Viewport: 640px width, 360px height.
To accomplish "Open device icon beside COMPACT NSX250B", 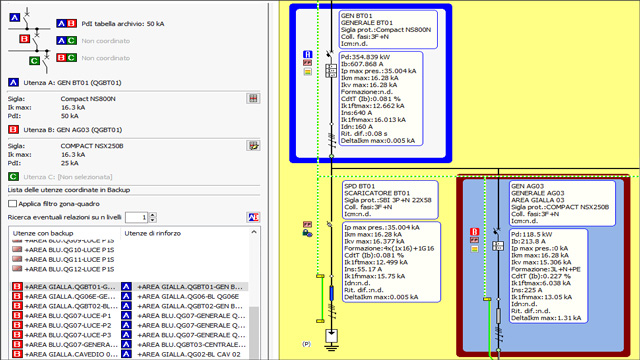I will click(x=253, y=145).
